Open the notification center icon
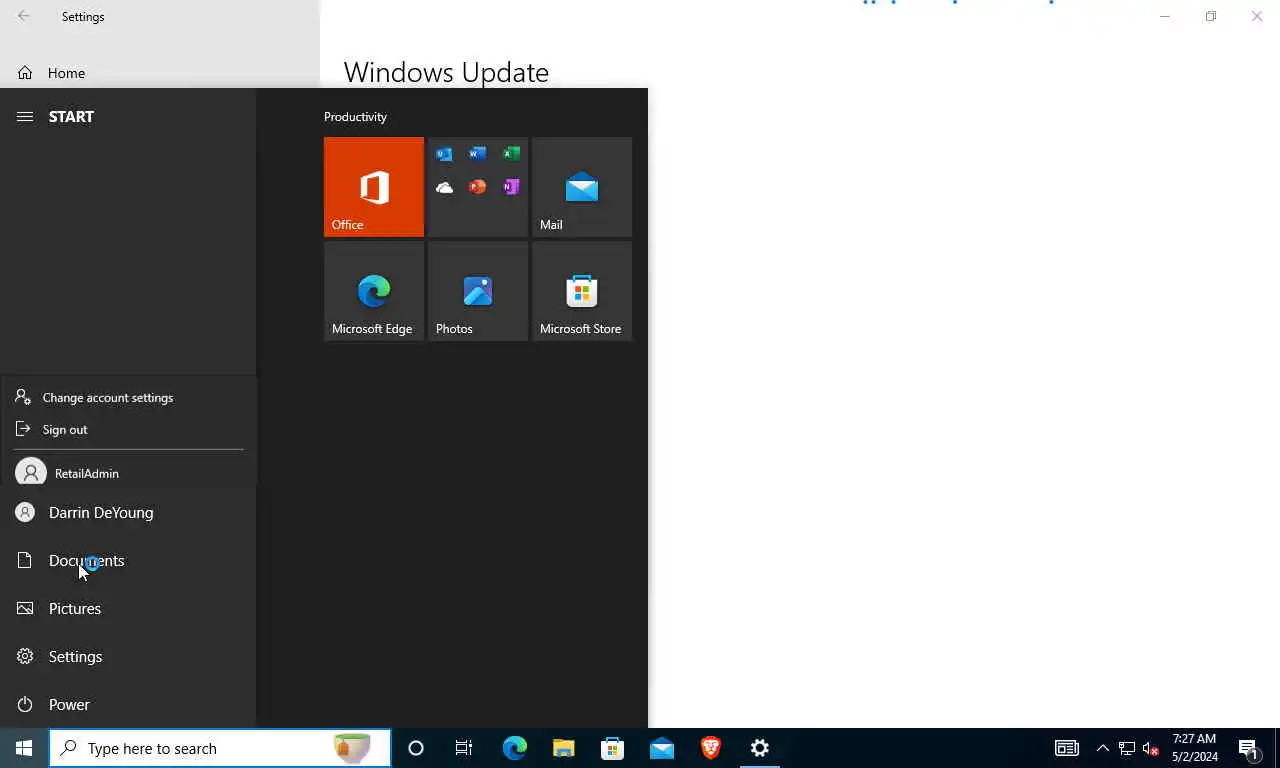This screenshot has height=768, width=1280. [1249, 748]
